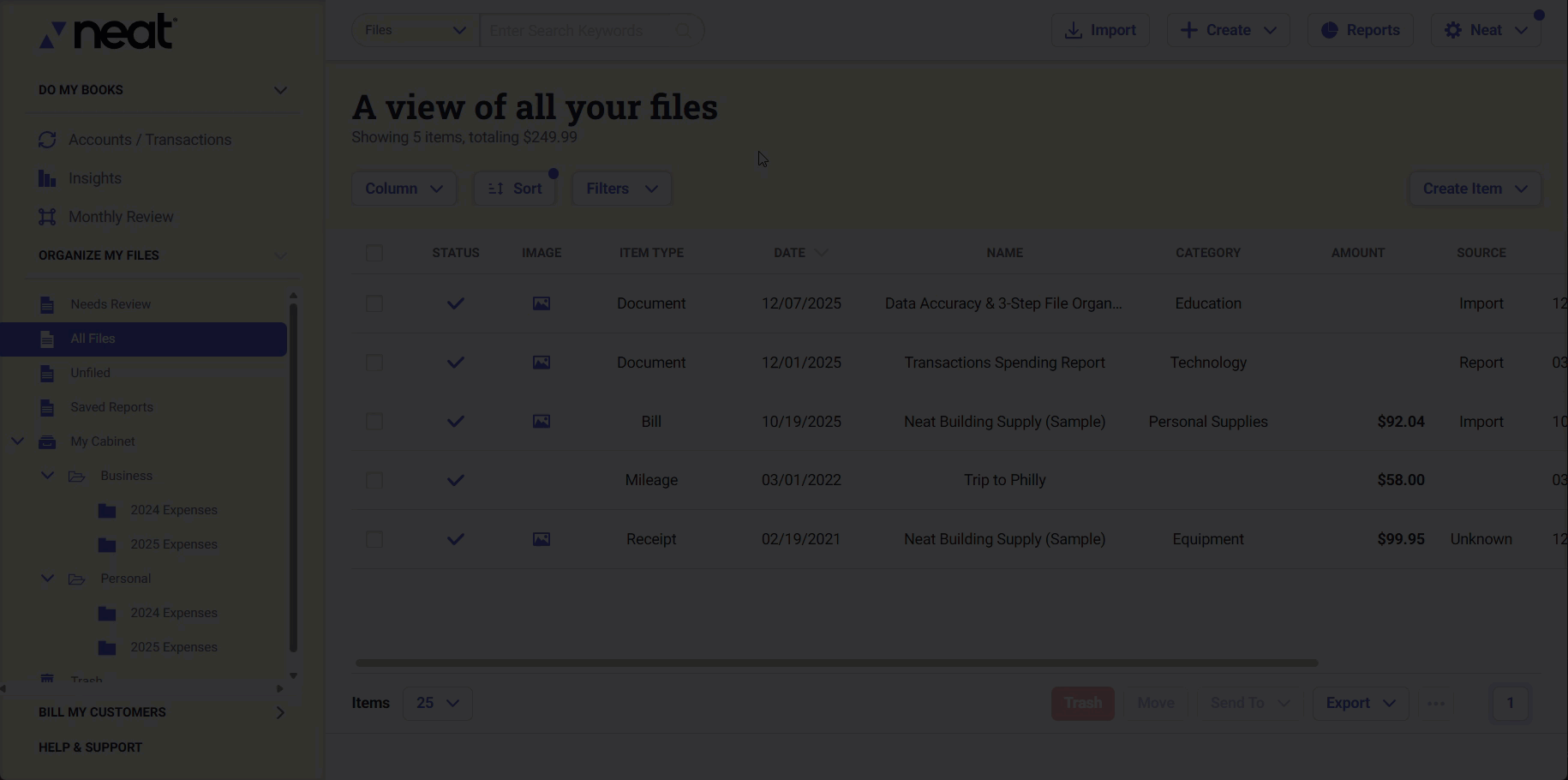Click the Import button
Image resolution: width=1568 pixels, height=780 pixels.
point(1100,30)
